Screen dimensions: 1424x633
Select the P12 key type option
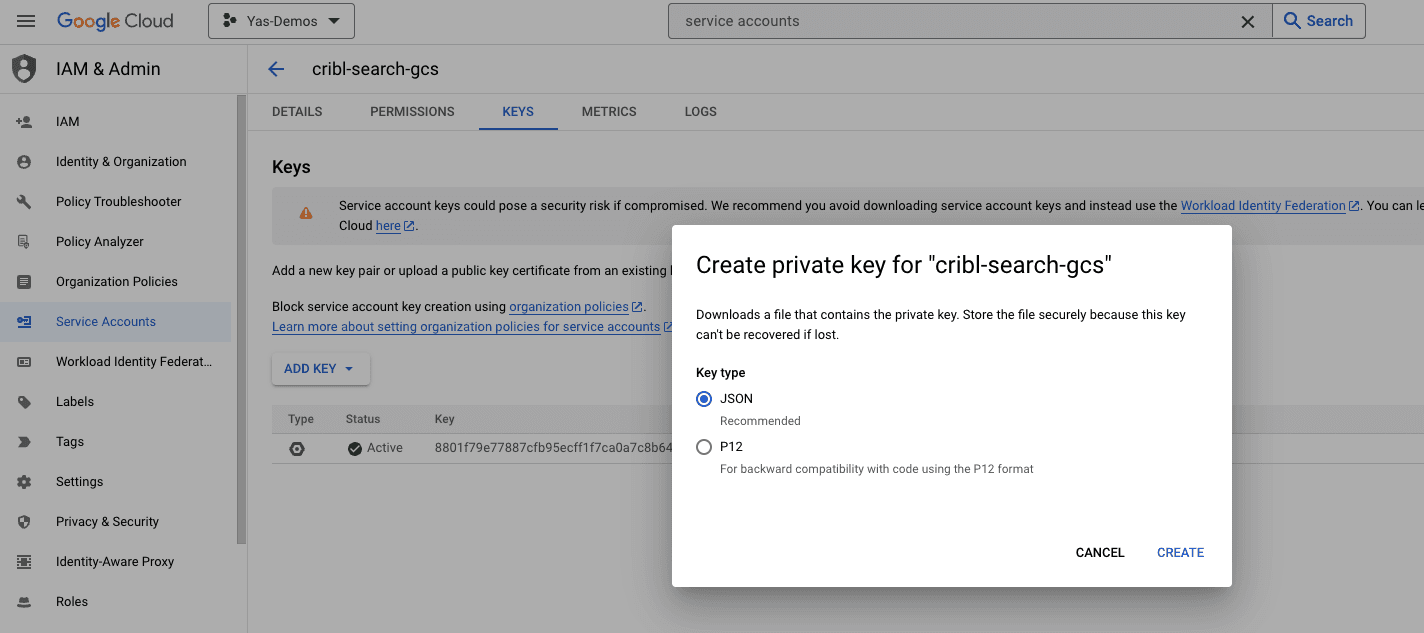pyautogui.click(x=704, y=447)
